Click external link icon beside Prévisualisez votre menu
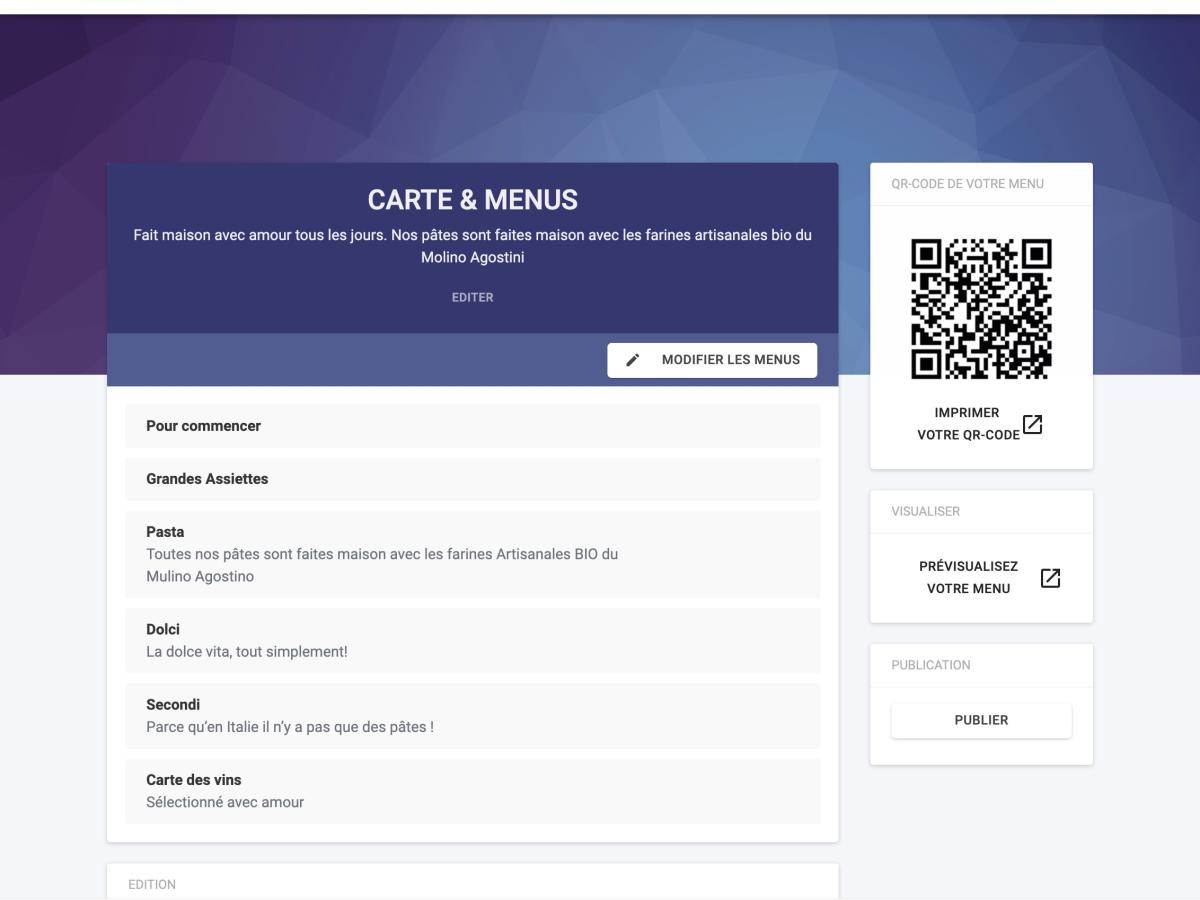The width and height of the screenshot is (1200, 900). 1050,578
